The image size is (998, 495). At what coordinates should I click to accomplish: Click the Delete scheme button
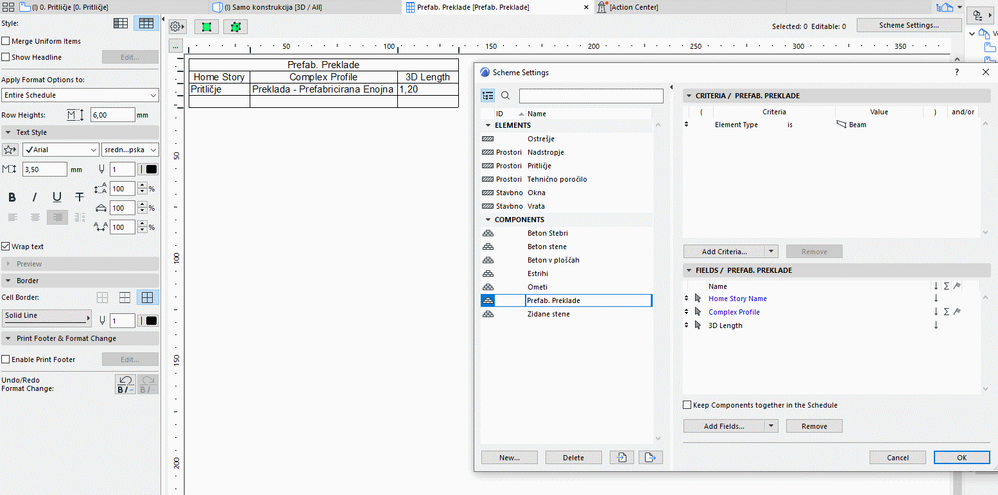pyautogui.click(x=573, y=457)
